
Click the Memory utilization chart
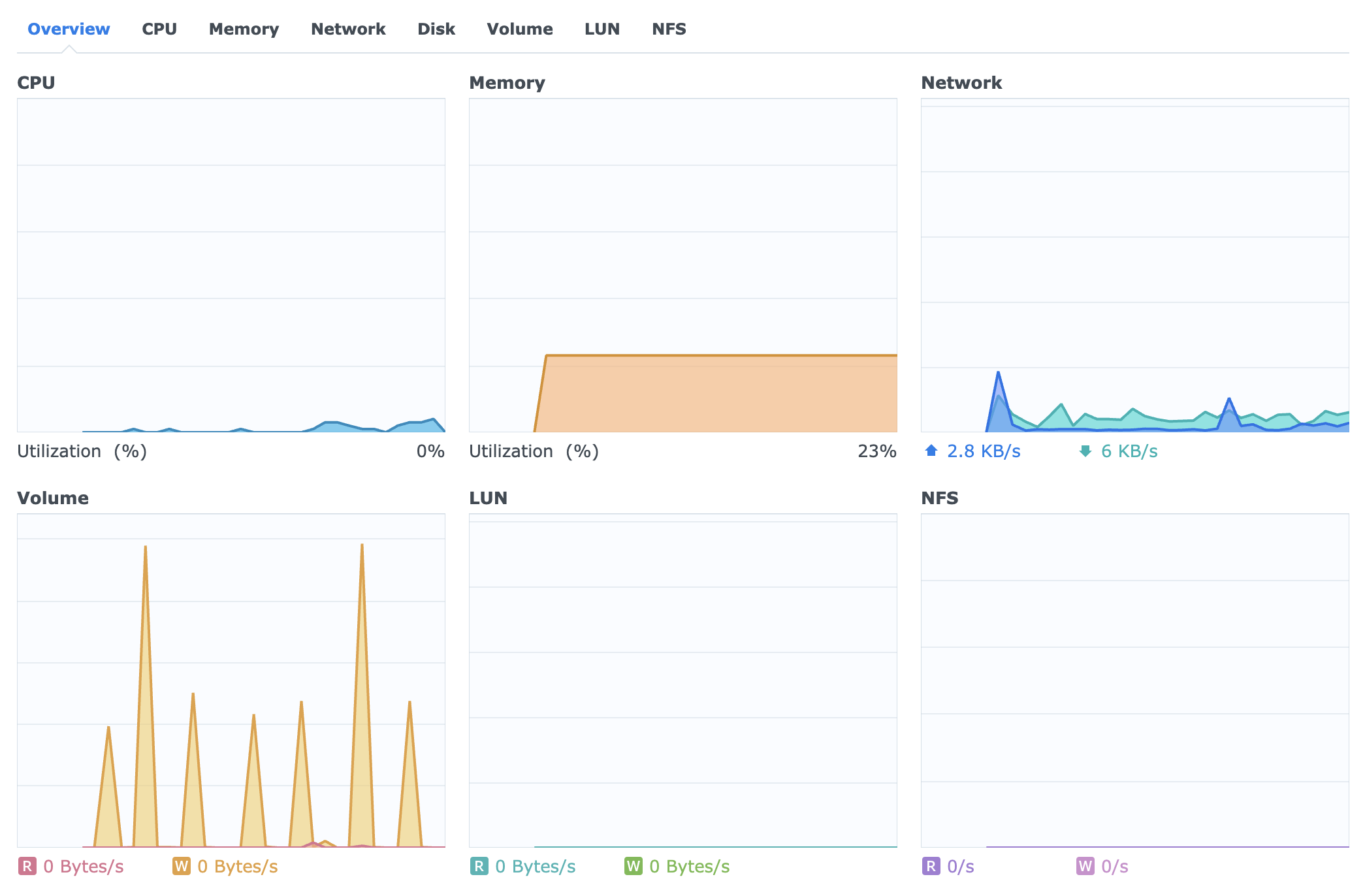point(683,265)
